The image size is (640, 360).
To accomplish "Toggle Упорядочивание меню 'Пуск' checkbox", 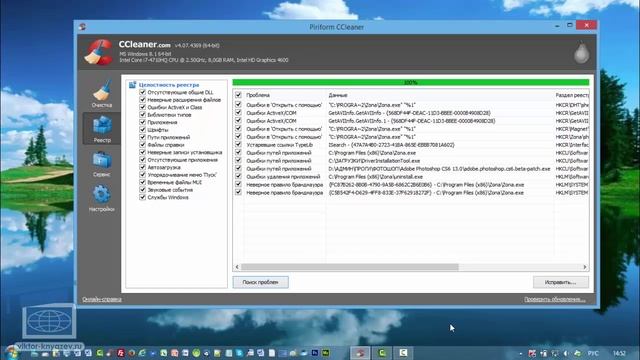I will click(142, 174).
